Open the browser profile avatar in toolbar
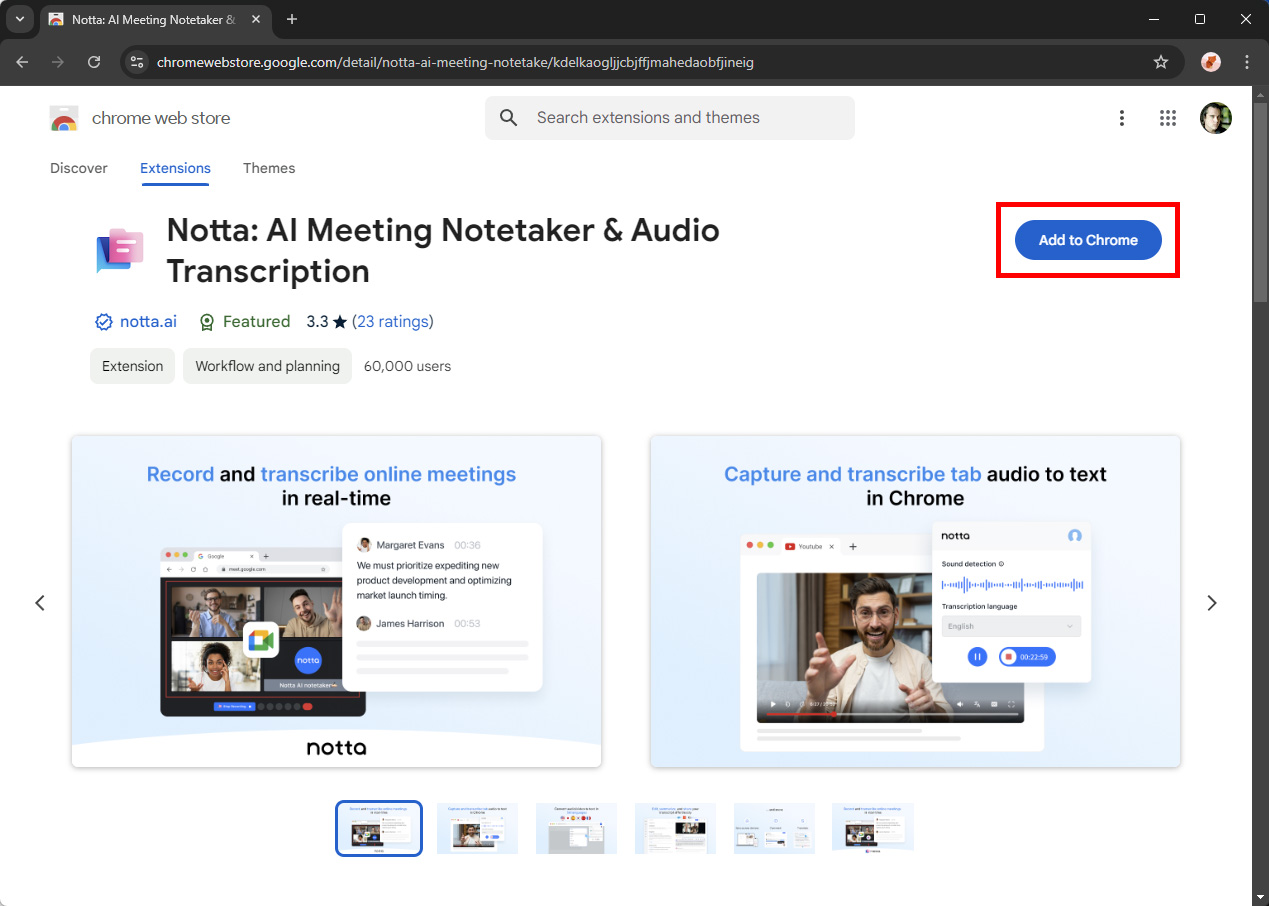The width and height of the screenshot is (1269, 906). click(x=1211, y=62)
